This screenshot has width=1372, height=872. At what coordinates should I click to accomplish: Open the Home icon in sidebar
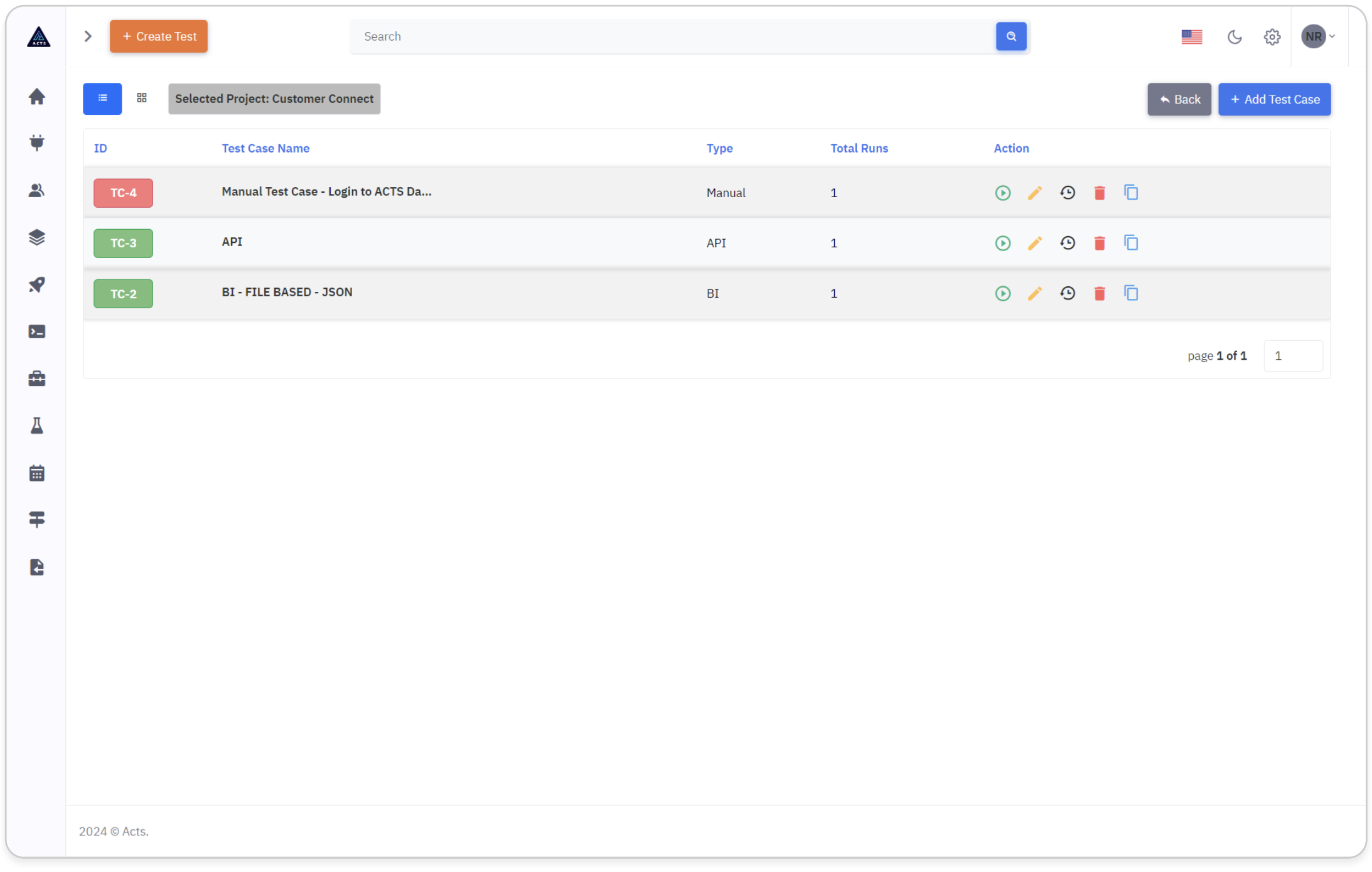coord(37,97)
